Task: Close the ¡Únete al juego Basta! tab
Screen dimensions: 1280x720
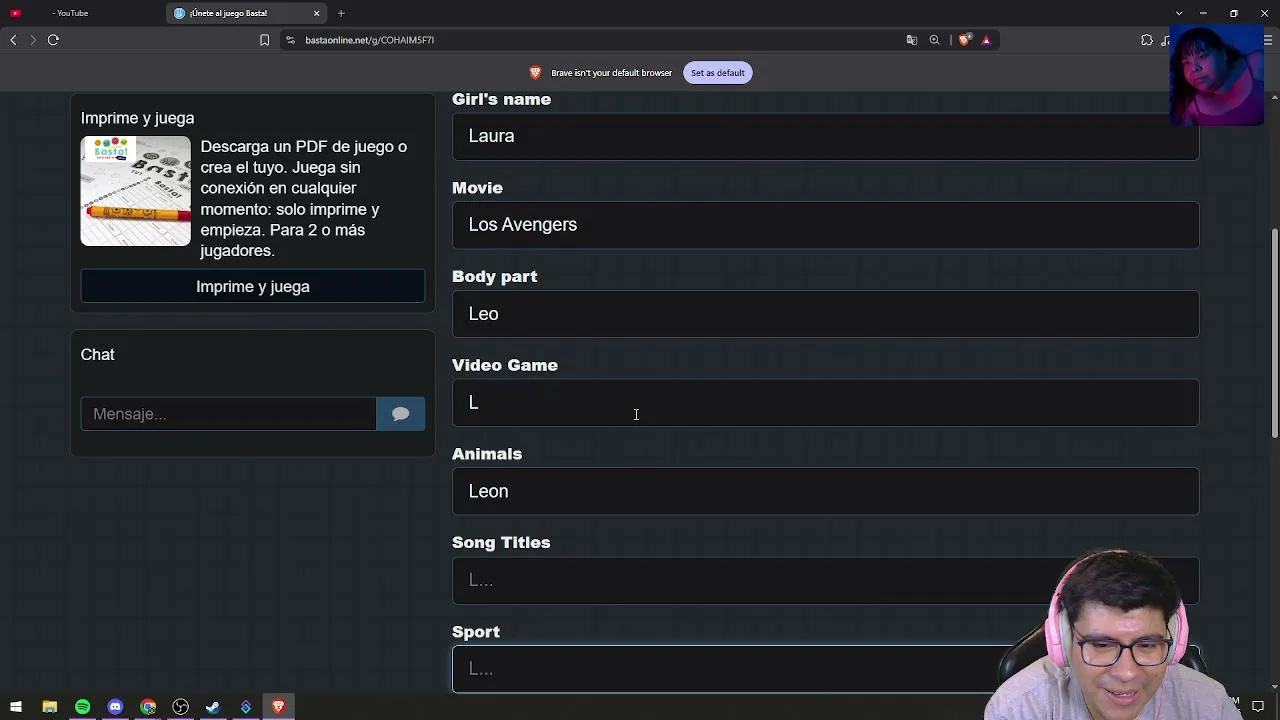Action: click(x=317, y=13)
